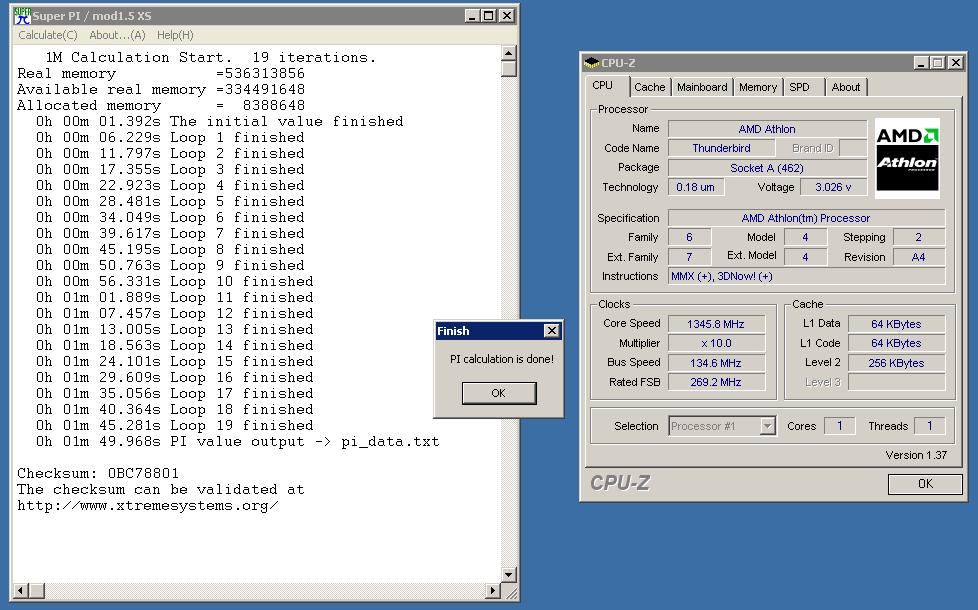Click the http://www.xtremesystems.org/ text

(x=148, y=506)
